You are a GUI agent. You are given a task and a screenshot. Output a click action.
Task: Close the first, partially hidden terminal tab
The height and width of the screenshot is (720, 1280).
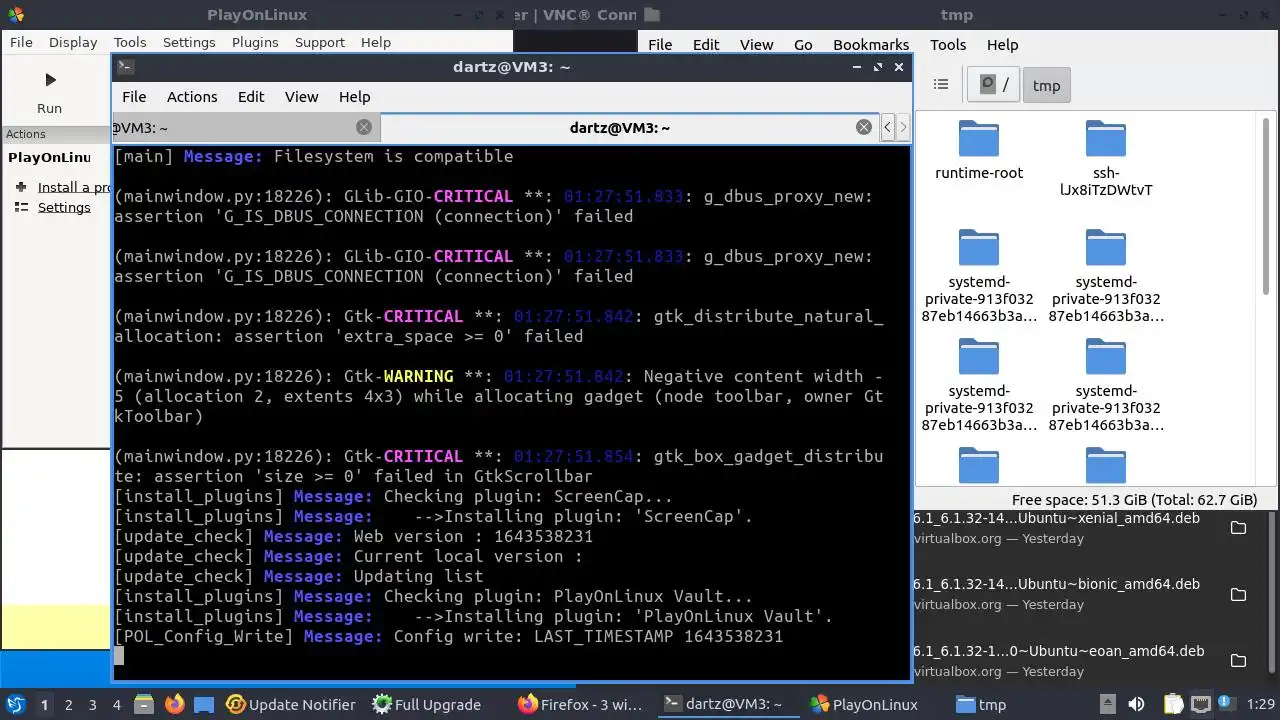pos(364,127)
